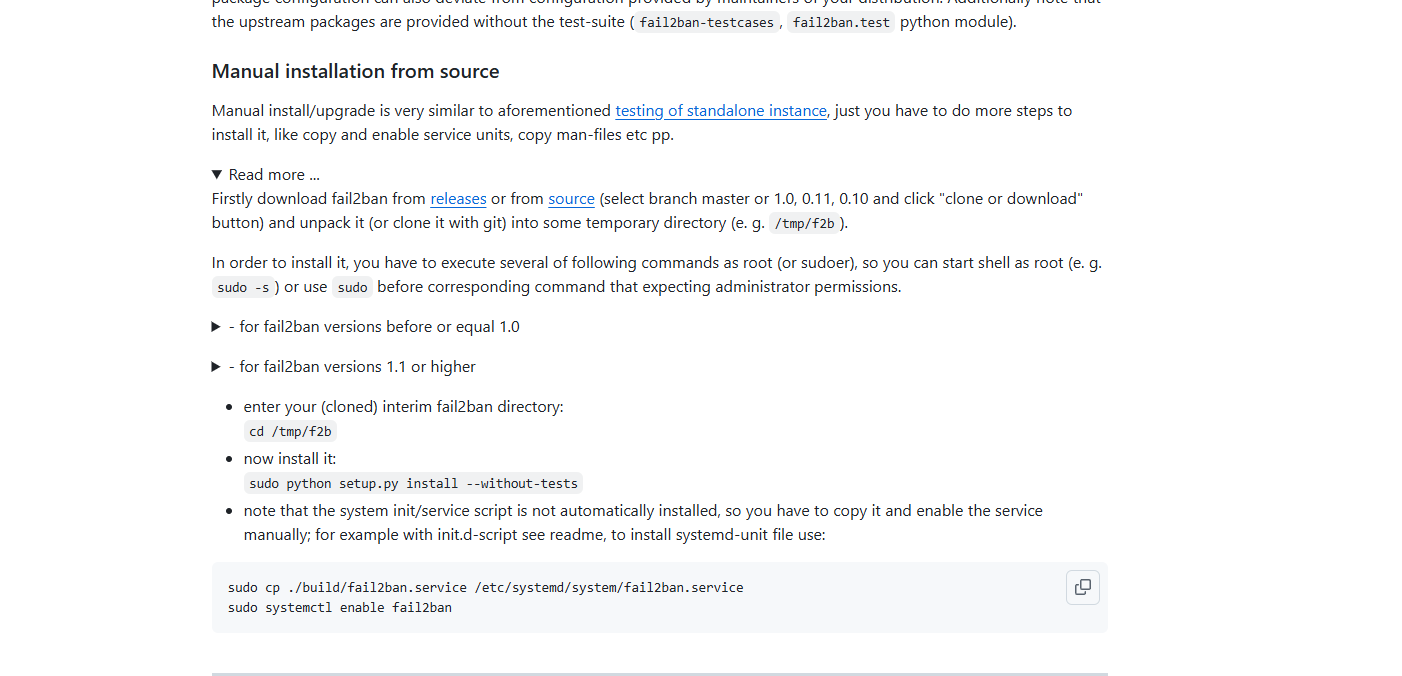This screenshot has height=676, width=1402.
Task: Click the "sudo -s" inline code snippet
Action: point(243,288)
